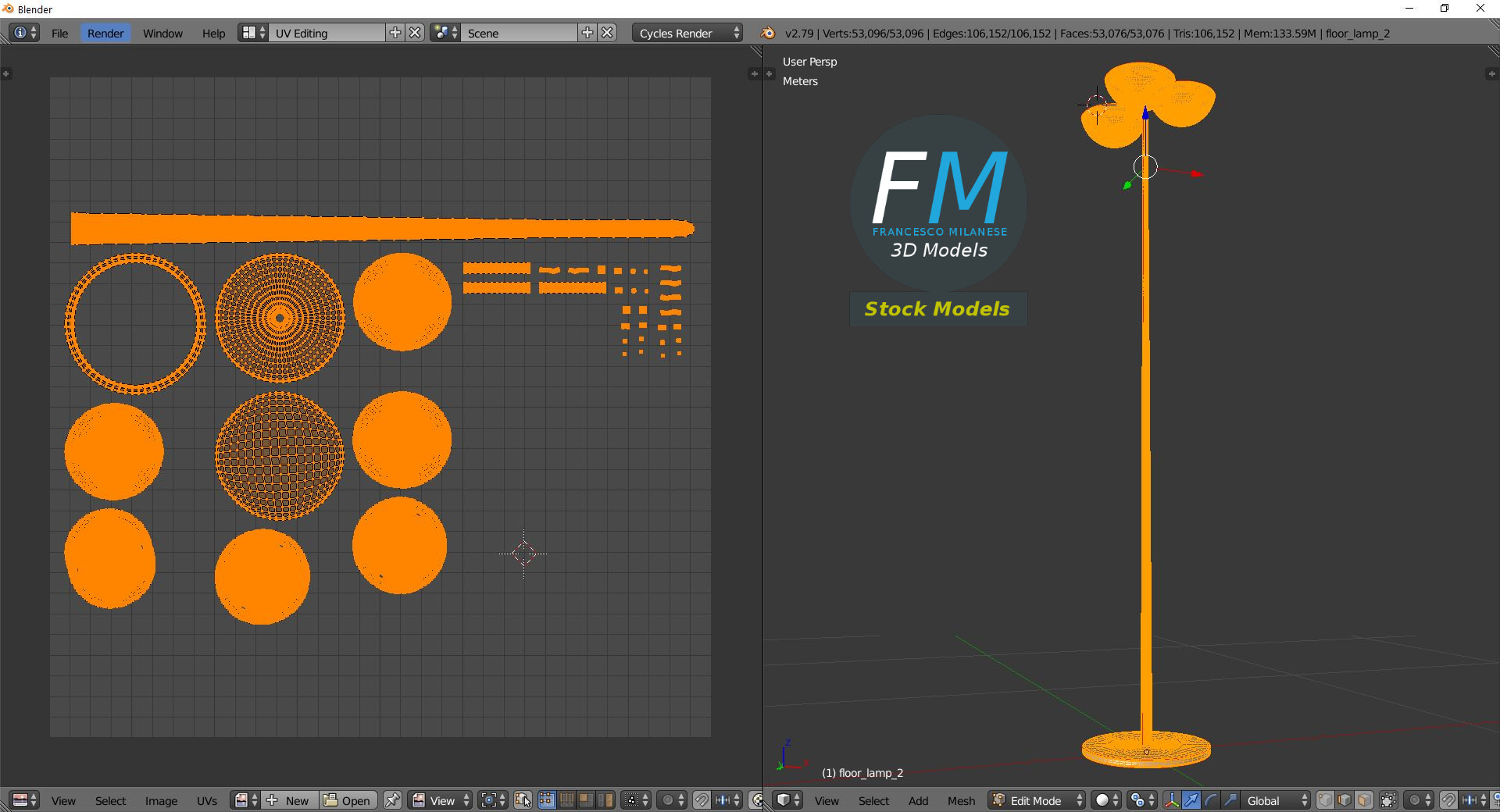This screenshot has width=1500, height=812.
Task: Click the red X axis manipulator arrow
Action: tap(1198, 173)
